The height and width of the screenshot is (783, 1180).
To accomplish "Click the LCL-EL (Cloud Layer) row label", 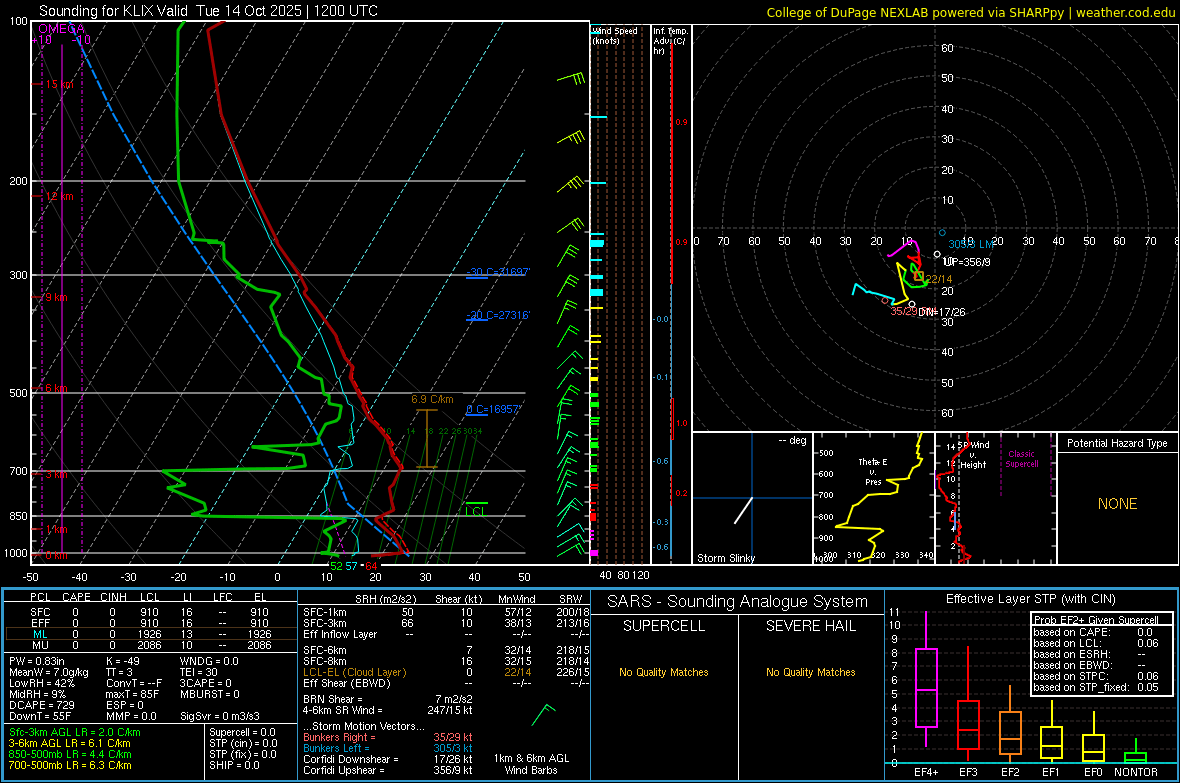I will 354,672.
